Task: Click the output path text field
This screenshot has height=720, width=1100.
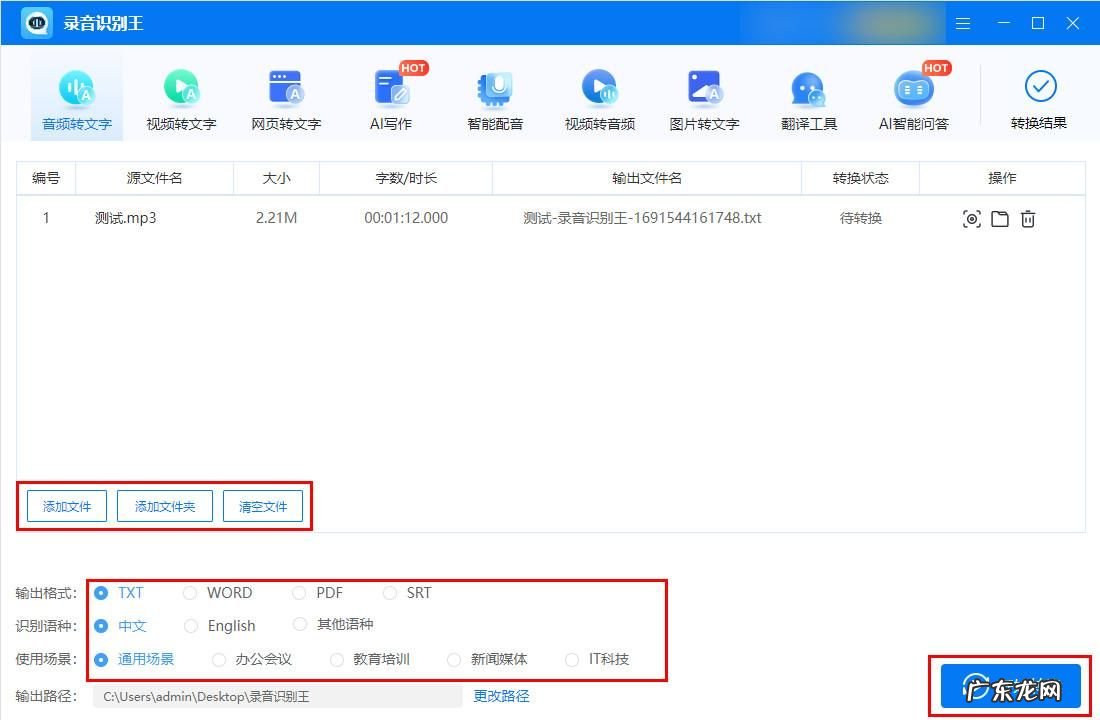Action: pos(277,696)
